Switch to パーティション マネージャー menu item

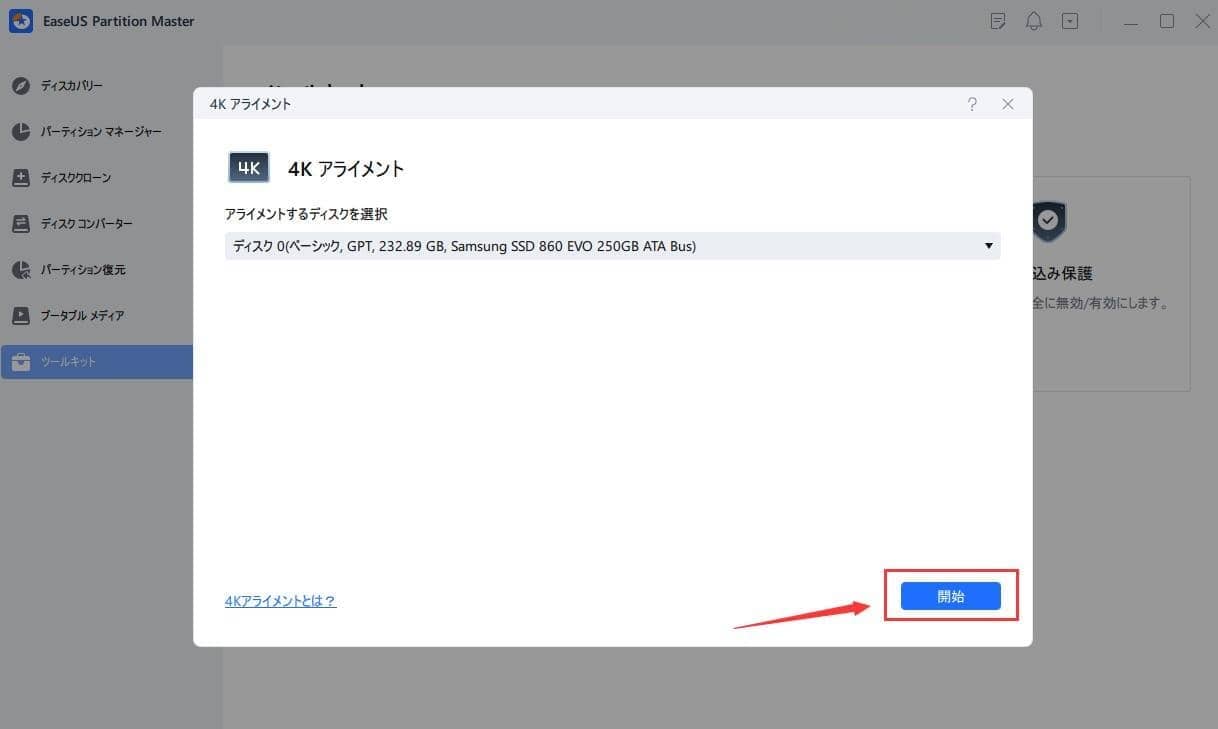coord(101,132)
